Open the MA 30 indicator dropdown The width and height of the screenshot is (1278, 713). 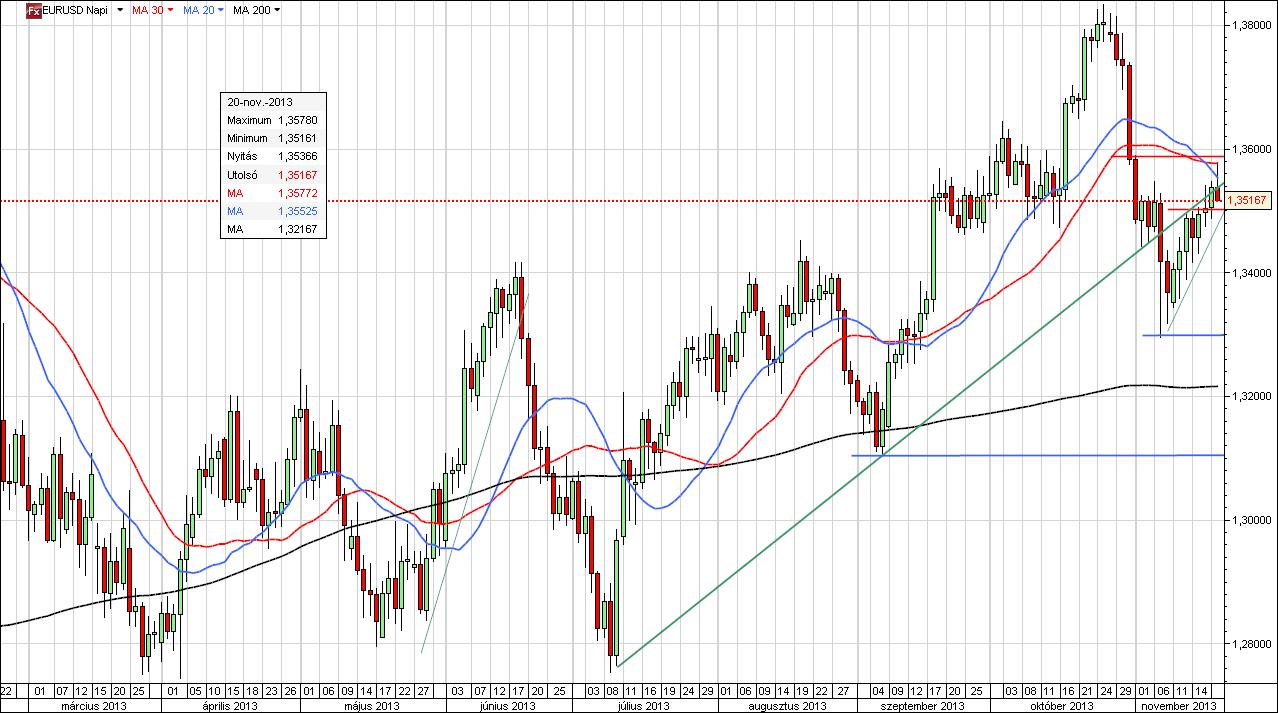click(171, 10)
